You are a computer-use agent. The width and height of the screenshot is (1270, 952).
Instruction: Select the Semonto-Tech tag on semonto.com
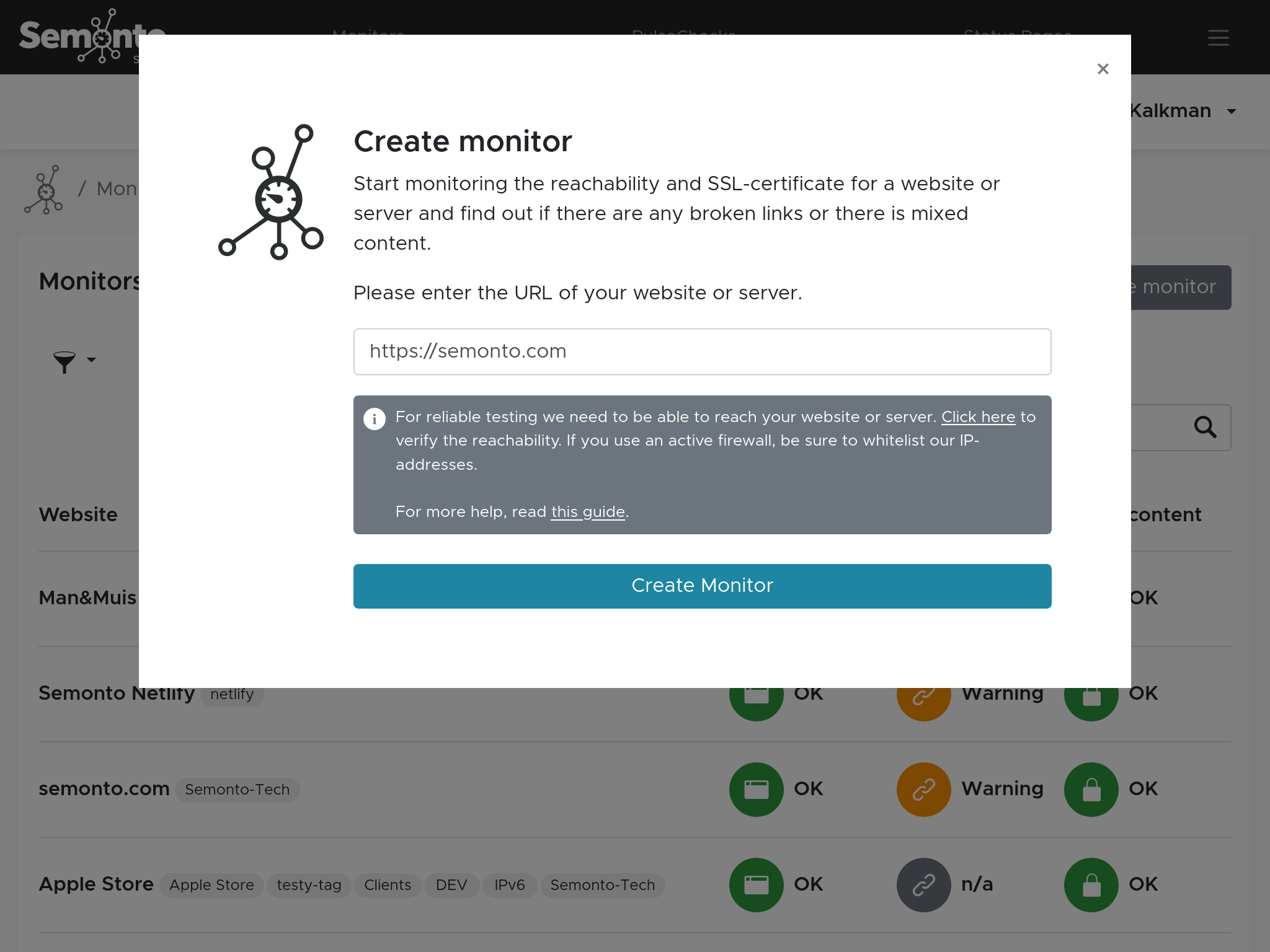[237, 790]
